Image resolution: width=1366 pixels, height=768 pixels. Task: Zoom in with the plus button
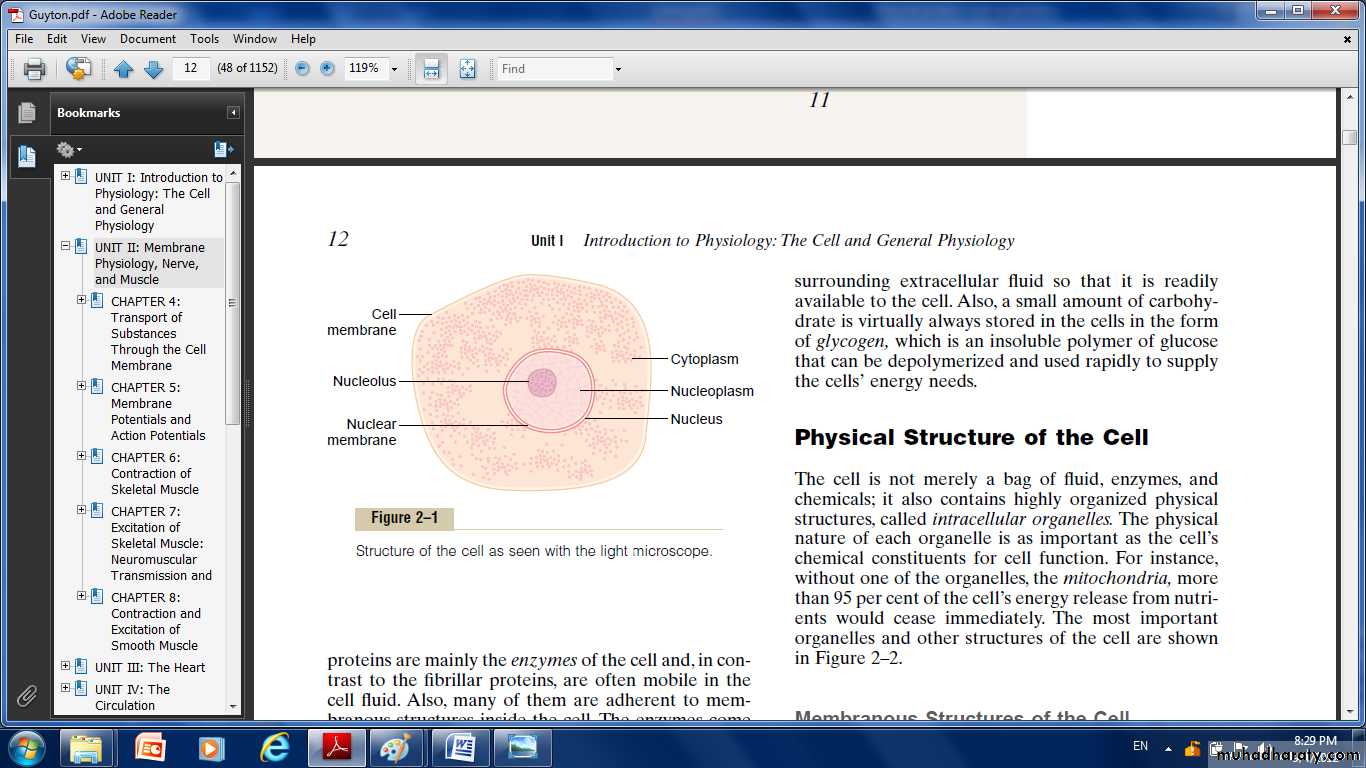coord(327,69)
